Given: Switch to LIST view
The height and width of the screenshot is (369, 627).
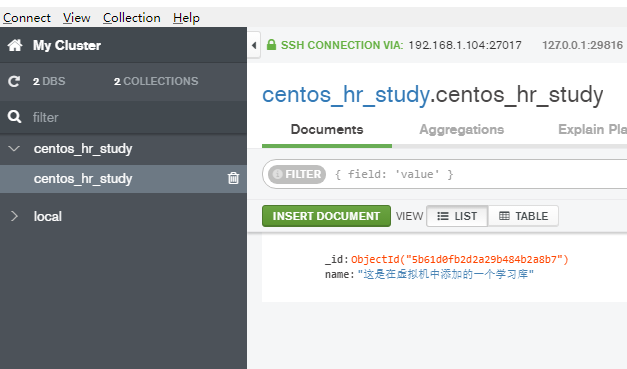Looking at the screenshot, I should [x=457, y=216].
